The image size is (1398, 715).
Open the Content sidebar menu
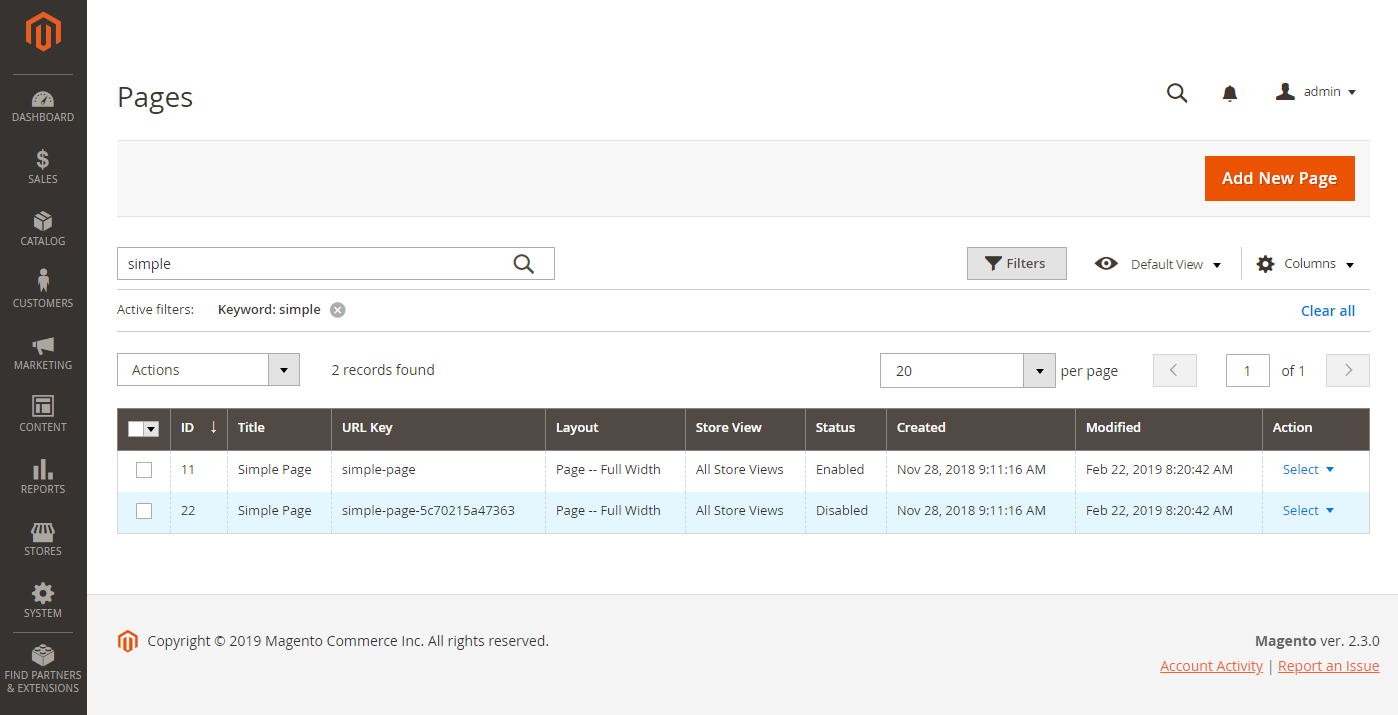[x=43, y=416]
